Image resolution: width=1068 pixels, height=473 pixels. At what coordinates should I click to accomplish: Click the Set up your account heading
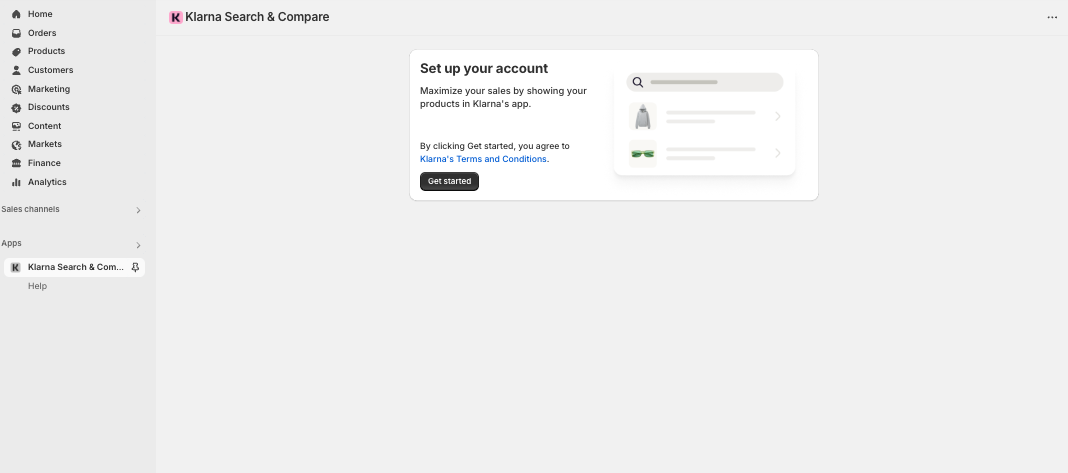(484, 69)
